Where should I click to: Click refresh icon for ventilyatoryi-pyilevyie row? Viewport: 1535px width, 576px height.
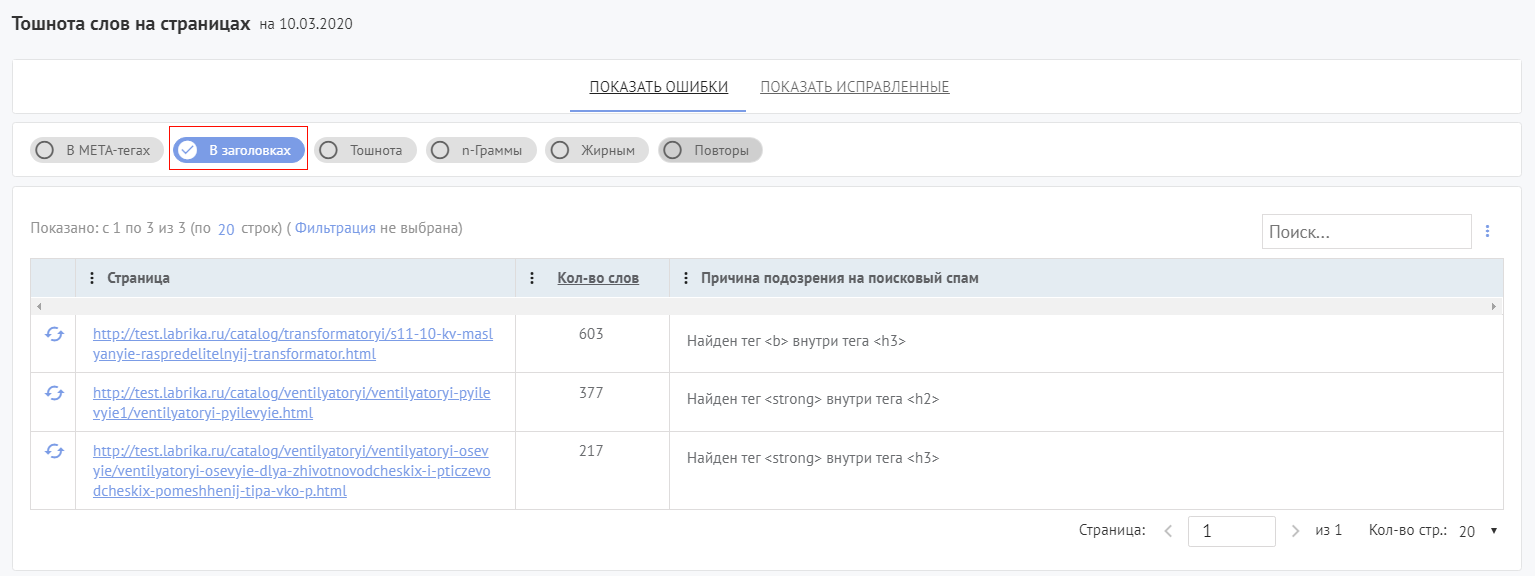pyautogui.click(x=54, y=393)
